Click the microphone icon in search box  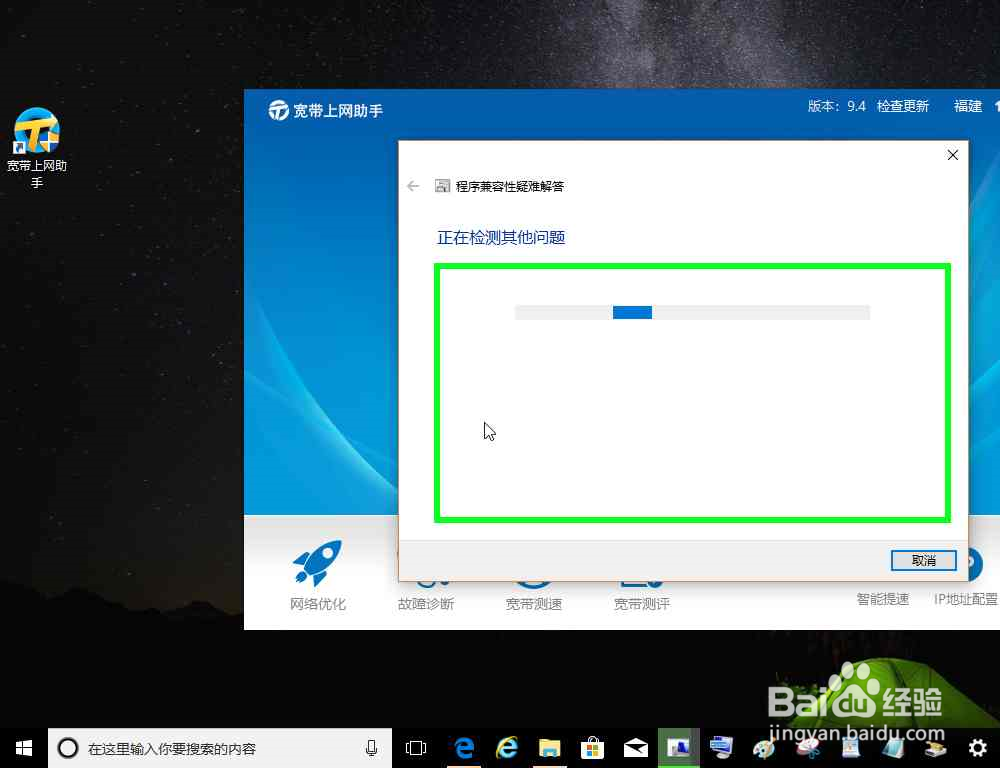tap(371, 748)
